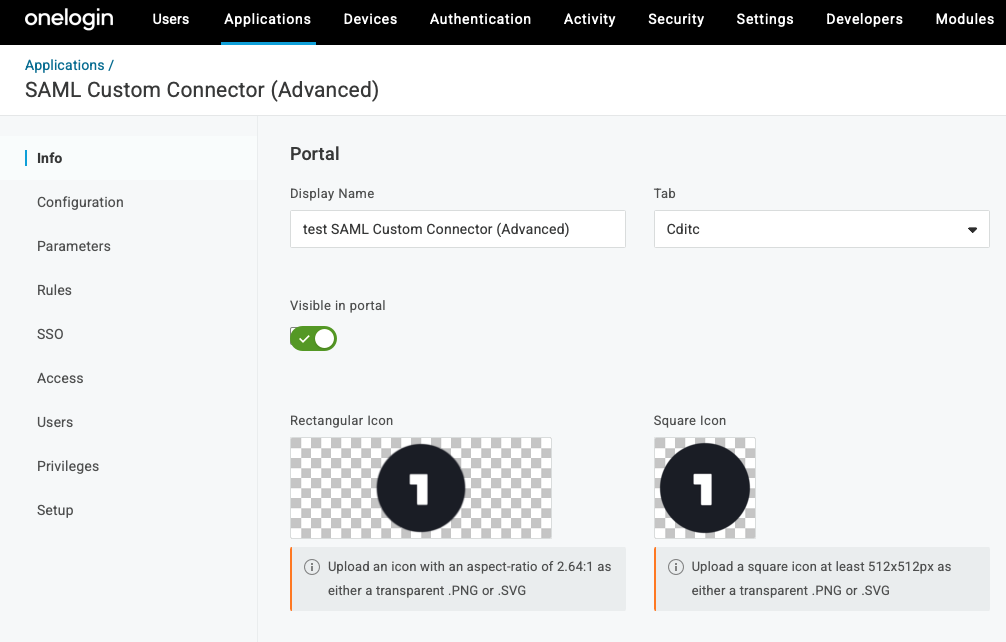Switch to the Configuration sidebar tab
The image size is (1006, 642).
[80, 202]
